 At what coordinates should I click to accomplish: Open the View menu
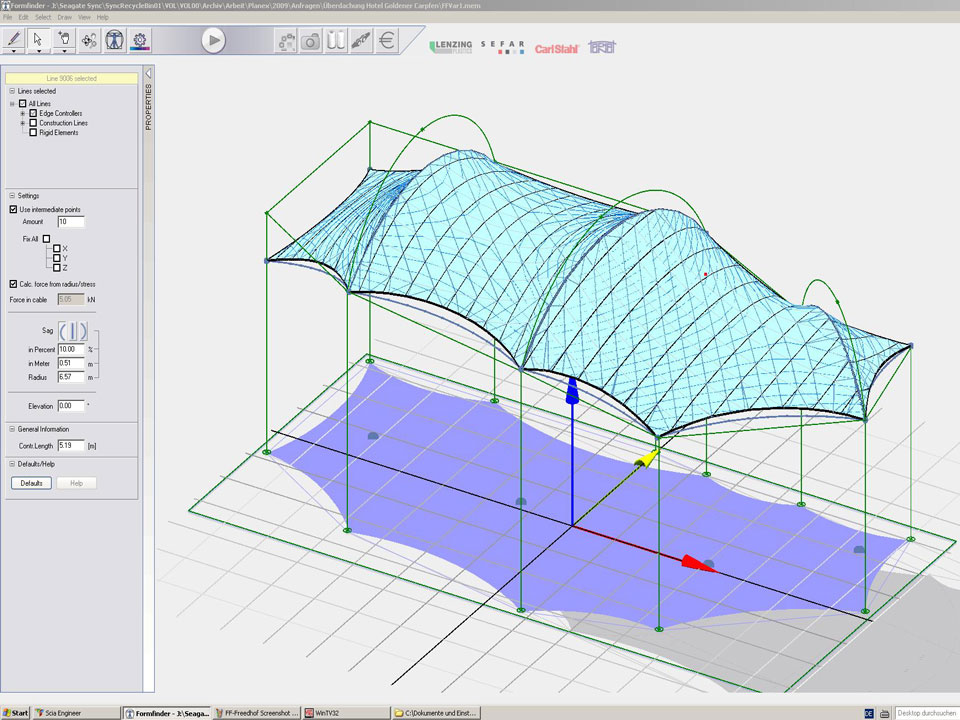click(x=84, y=17)
